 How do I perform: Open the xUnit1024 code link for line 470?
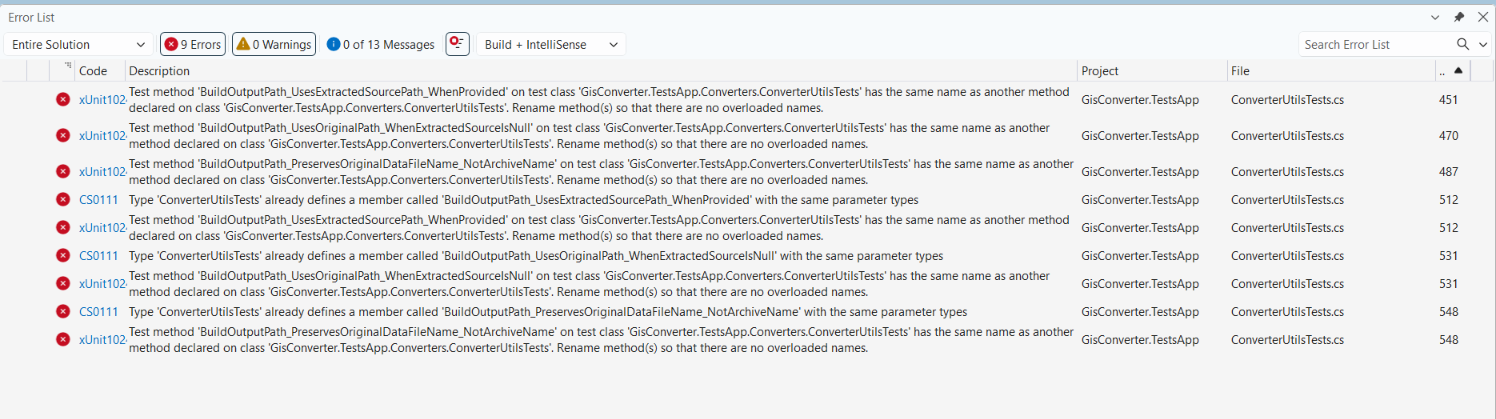coord(102,136)
